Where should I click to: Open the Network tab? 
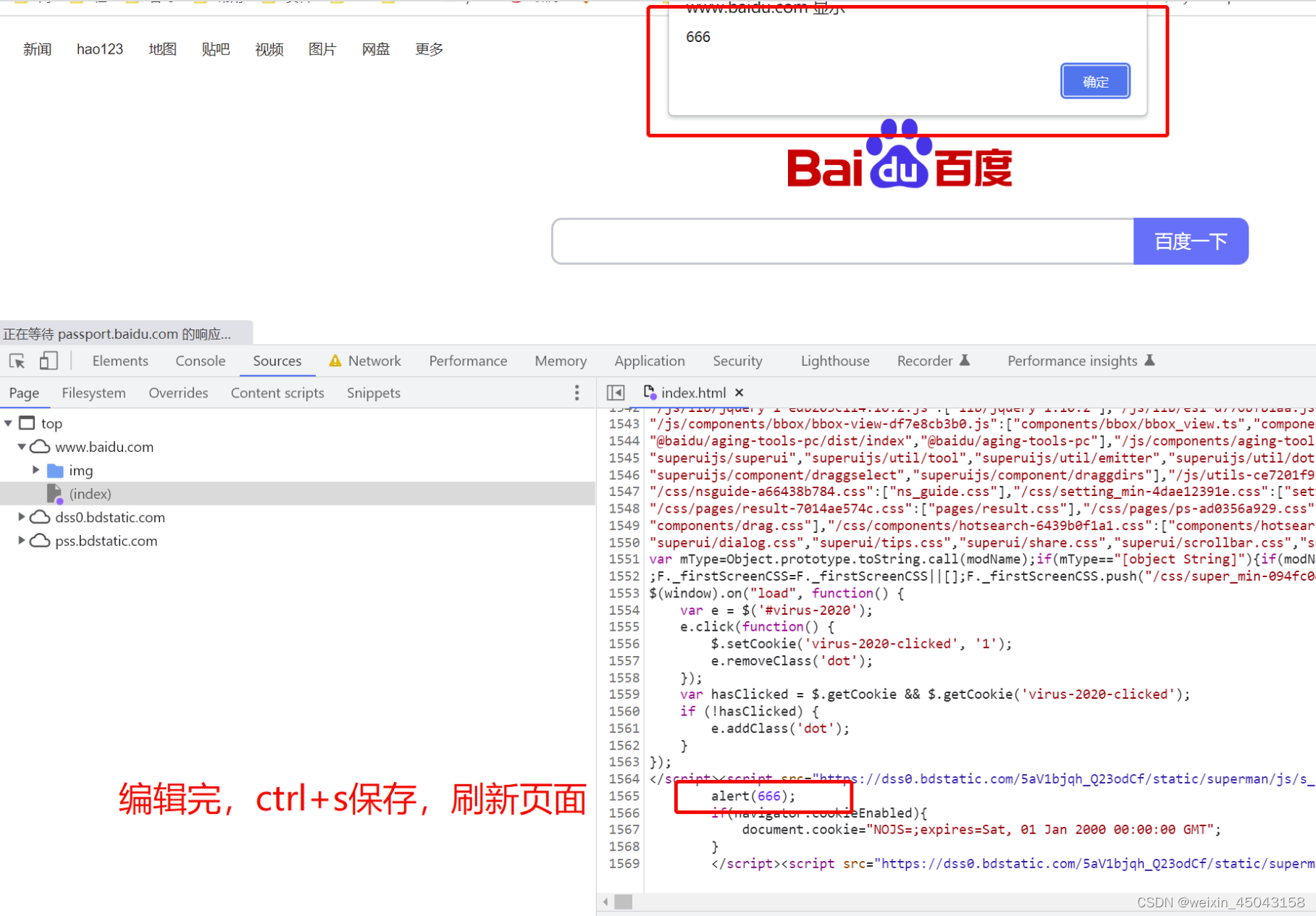pos(374,361)
